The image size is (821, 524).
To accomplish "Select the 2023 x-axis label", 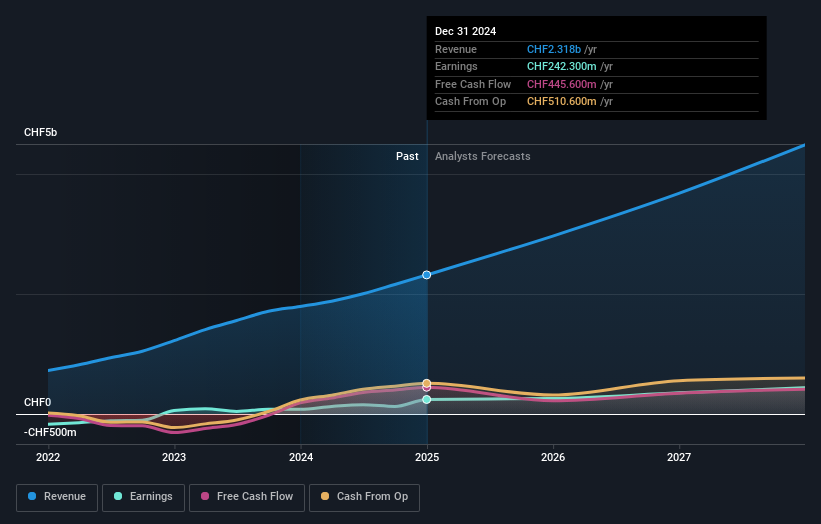I will tap(174, 458).
